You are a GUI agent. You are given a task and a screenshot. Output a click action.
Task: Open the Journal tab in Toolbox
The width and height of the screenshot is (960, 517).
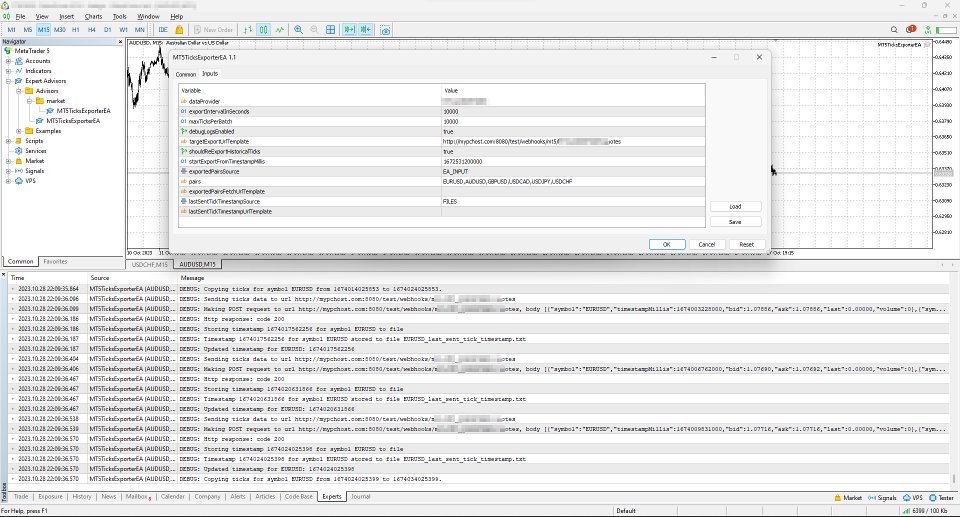(x=361, y=497)
